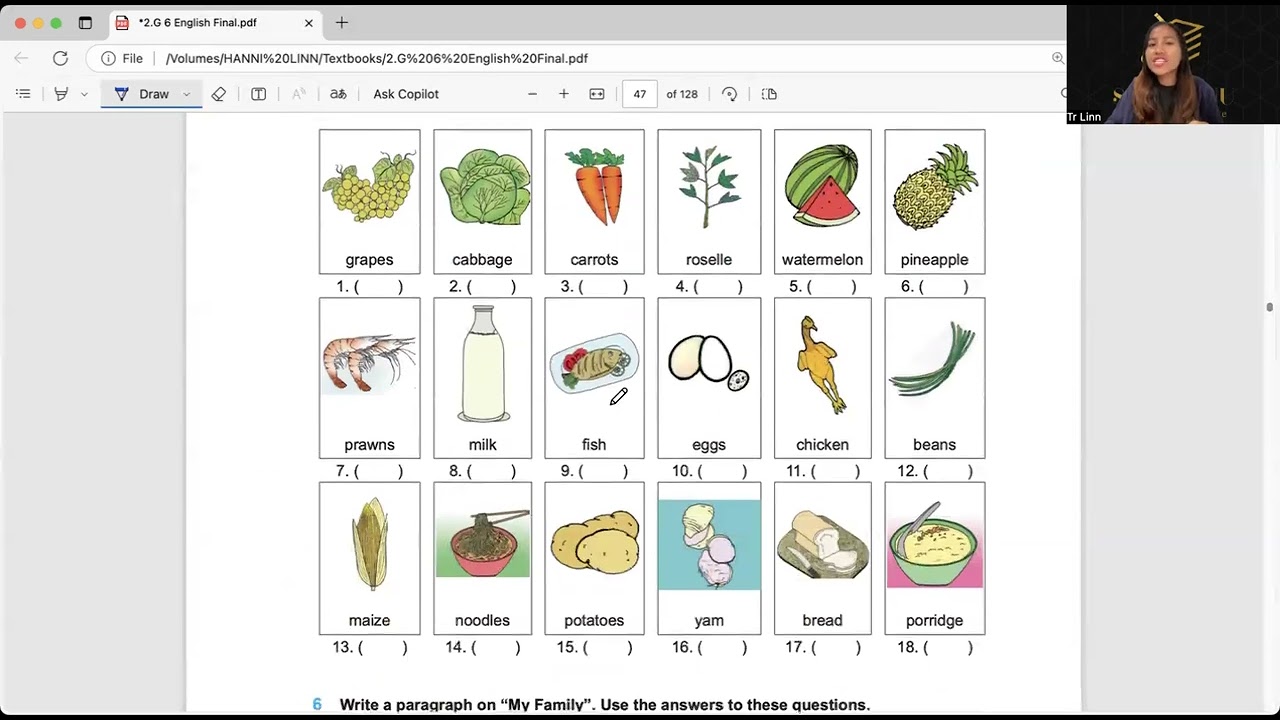Select the Erase tool
This screenshot has width=1280, height=720.
tap(219, 94)
